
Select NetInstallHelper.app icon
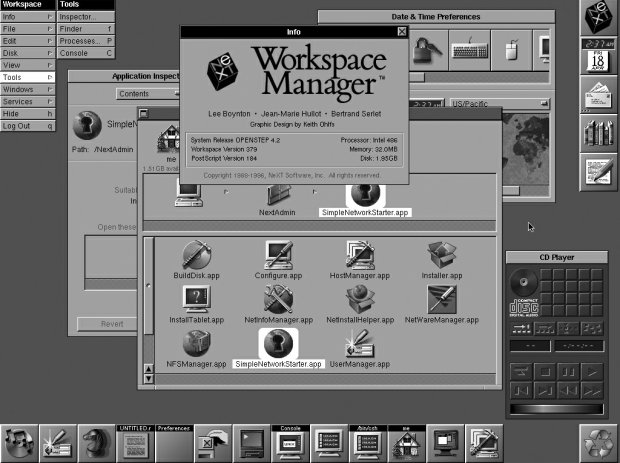pos(360,300)
